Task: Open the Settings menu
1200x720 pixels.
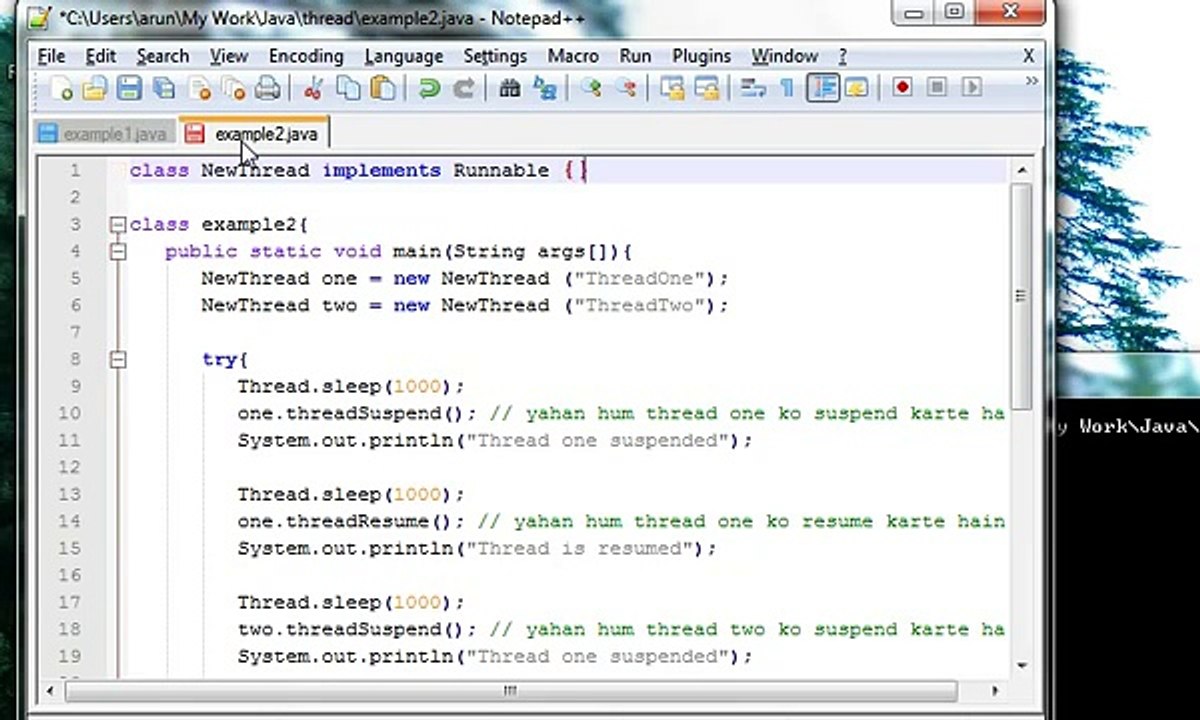Action: (x=495, y=56)
